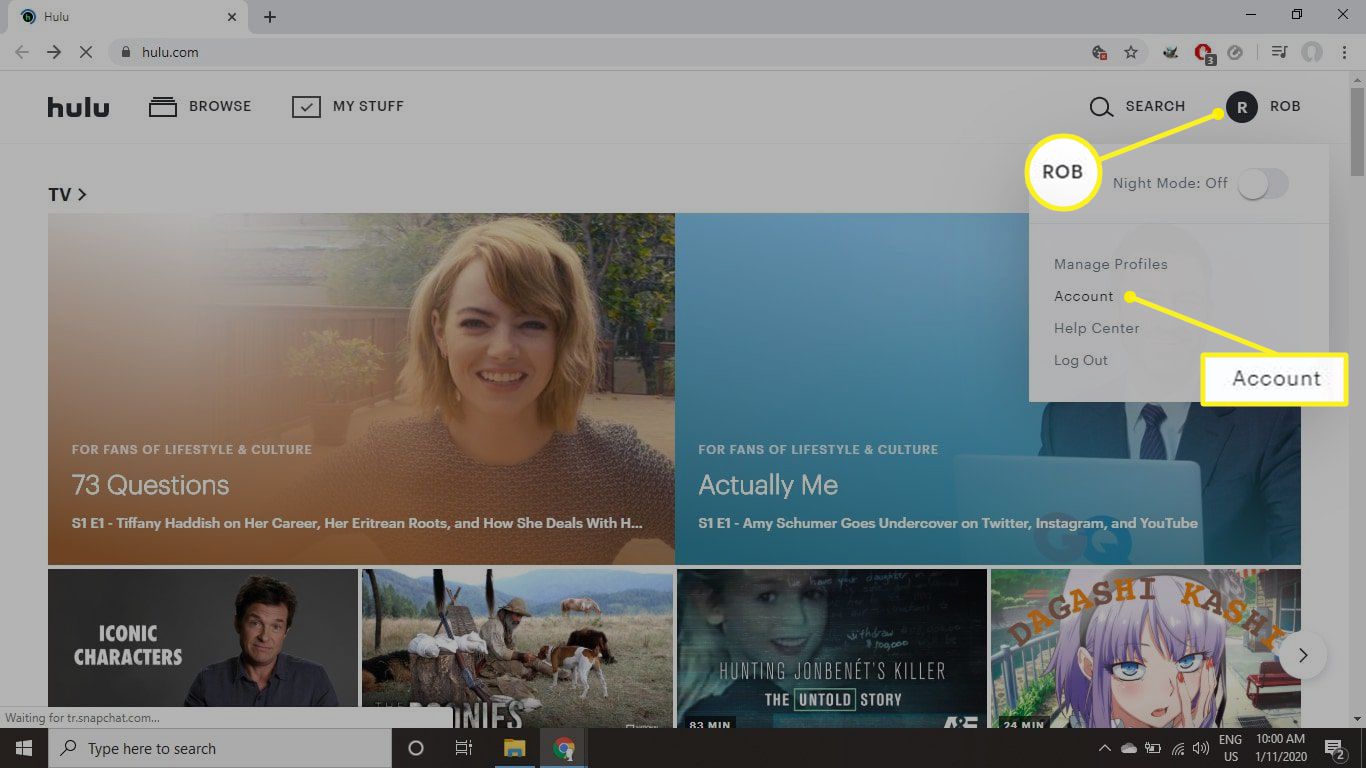Click the volume speaker tray icon

(1201, 748)
